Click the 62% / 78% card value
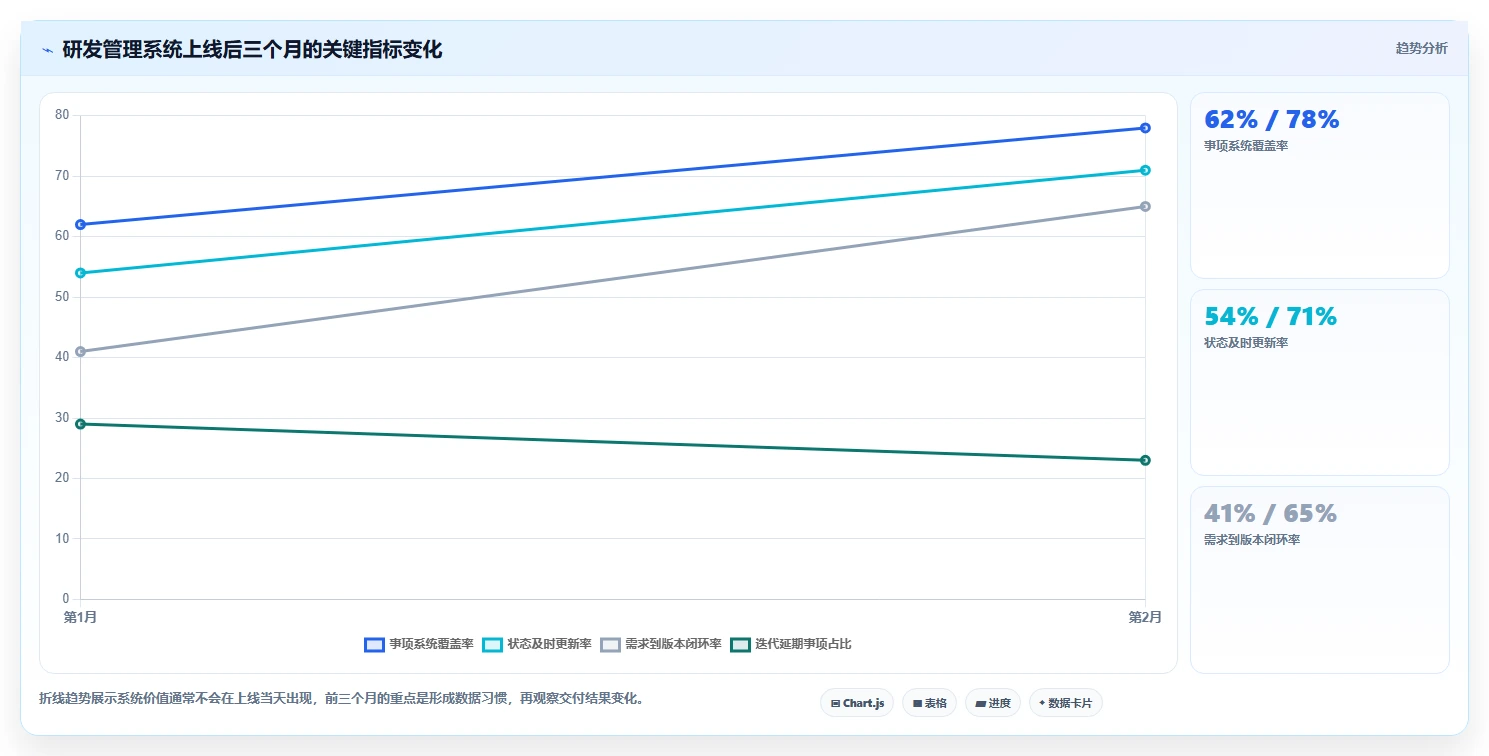 pyautogui.click(x=1271, y=120)
